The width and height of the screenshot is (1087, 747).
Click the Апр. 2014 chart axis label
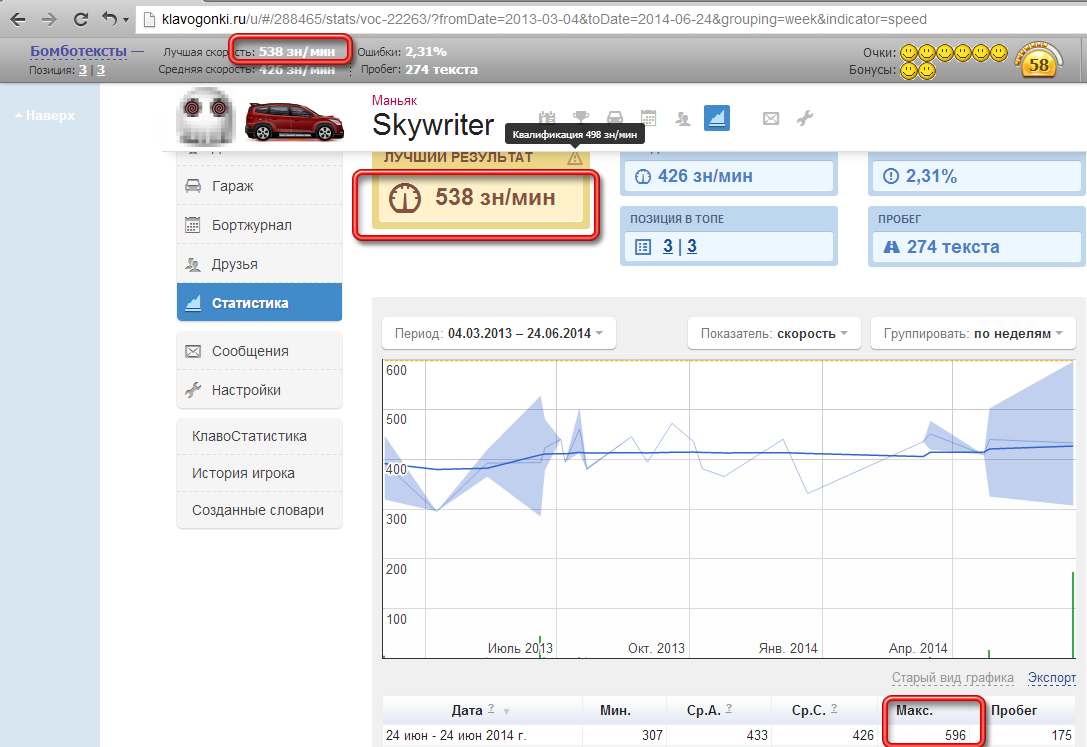click(919, 649)
